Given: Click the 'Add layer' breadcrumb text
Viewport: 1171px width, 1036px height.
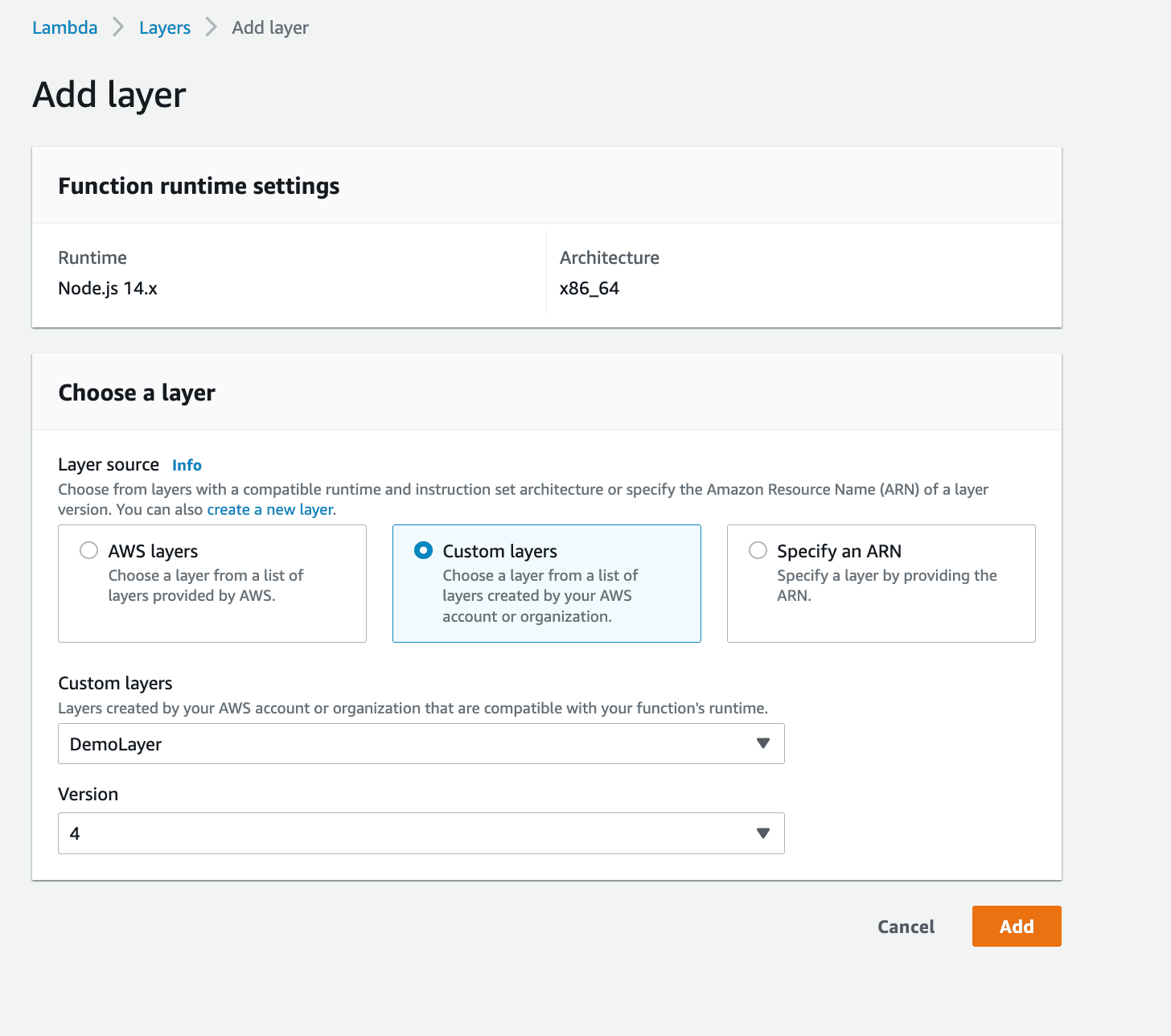Looking at the screenshot, I should pyautogui.click(x=270, y=27).
